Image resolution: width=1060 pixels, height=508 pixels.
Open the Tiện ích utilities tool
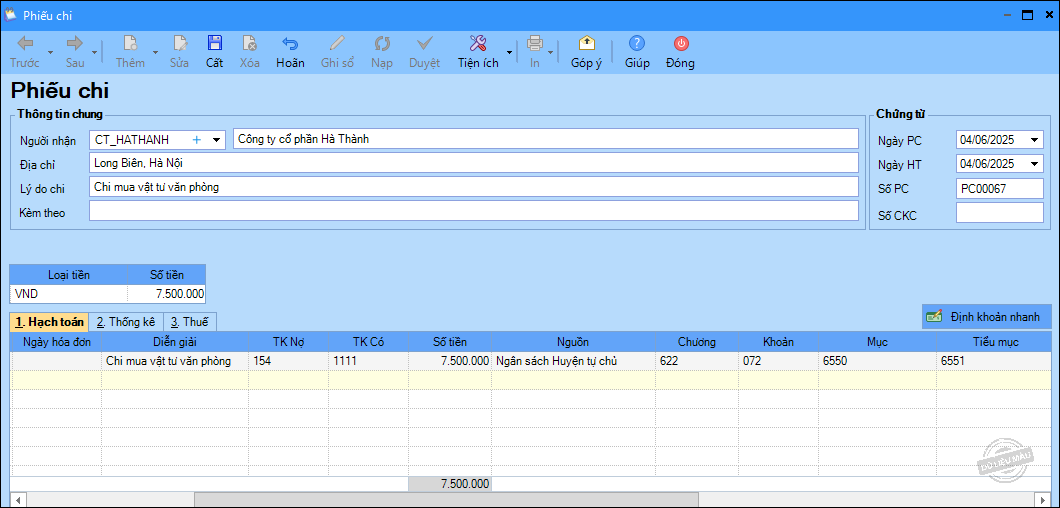click(x=477, y=52)
